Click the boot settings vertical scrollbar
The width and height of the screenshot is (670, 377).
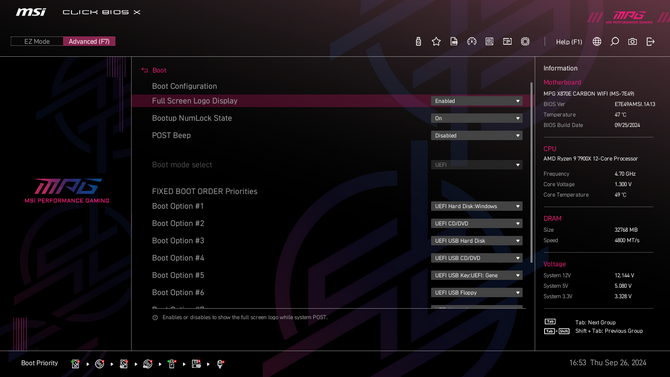(532, 172)
